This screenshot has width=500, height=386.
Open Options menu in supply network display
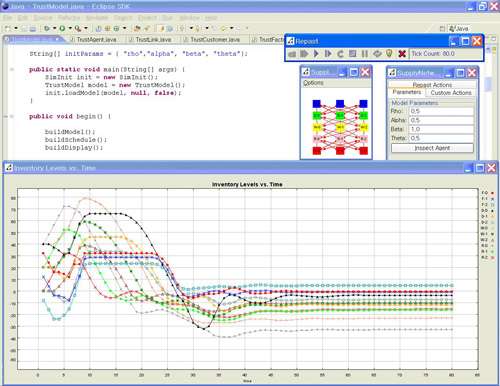[x=313, y=83]
